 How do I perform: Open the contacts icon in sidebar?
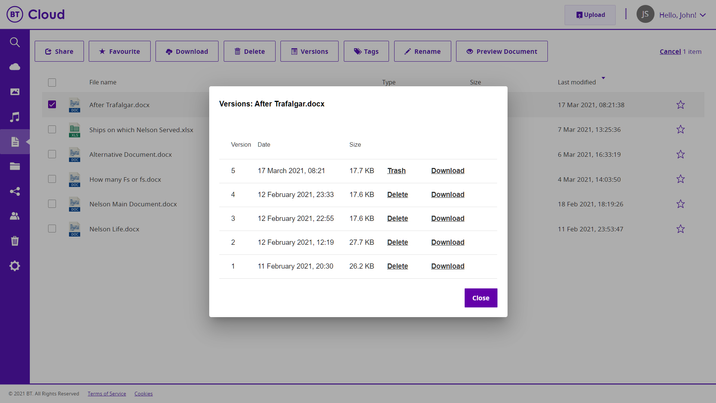15,216
